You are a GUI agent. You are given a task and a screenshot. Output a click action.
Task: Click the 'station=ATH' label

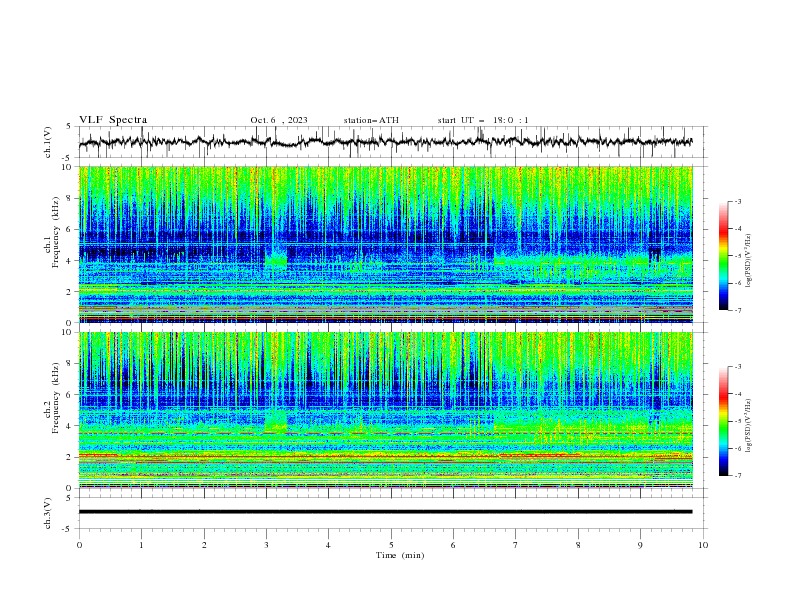click(371, 120)
